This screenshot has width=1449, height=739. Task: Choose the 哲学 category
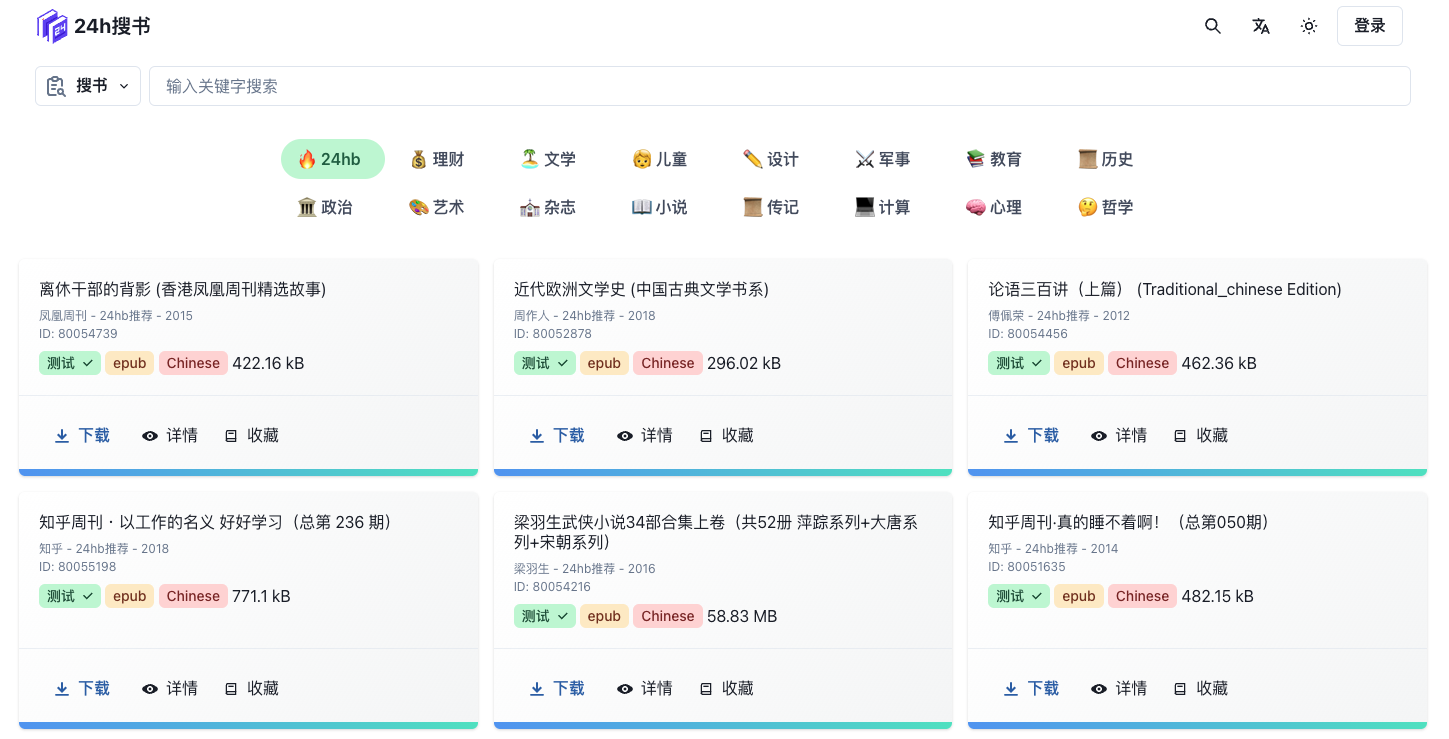pos(1106,207)
